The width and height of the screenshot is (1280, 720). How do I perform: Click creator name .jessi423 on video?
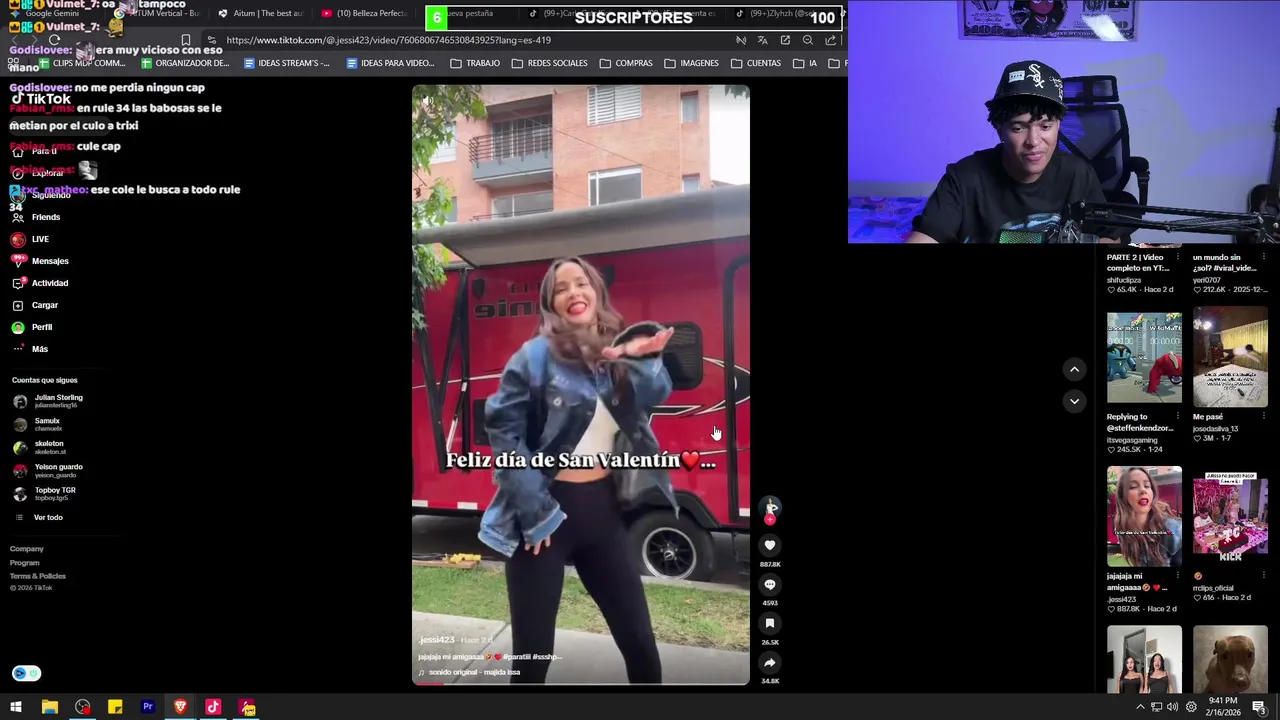(x=437, y=640)
